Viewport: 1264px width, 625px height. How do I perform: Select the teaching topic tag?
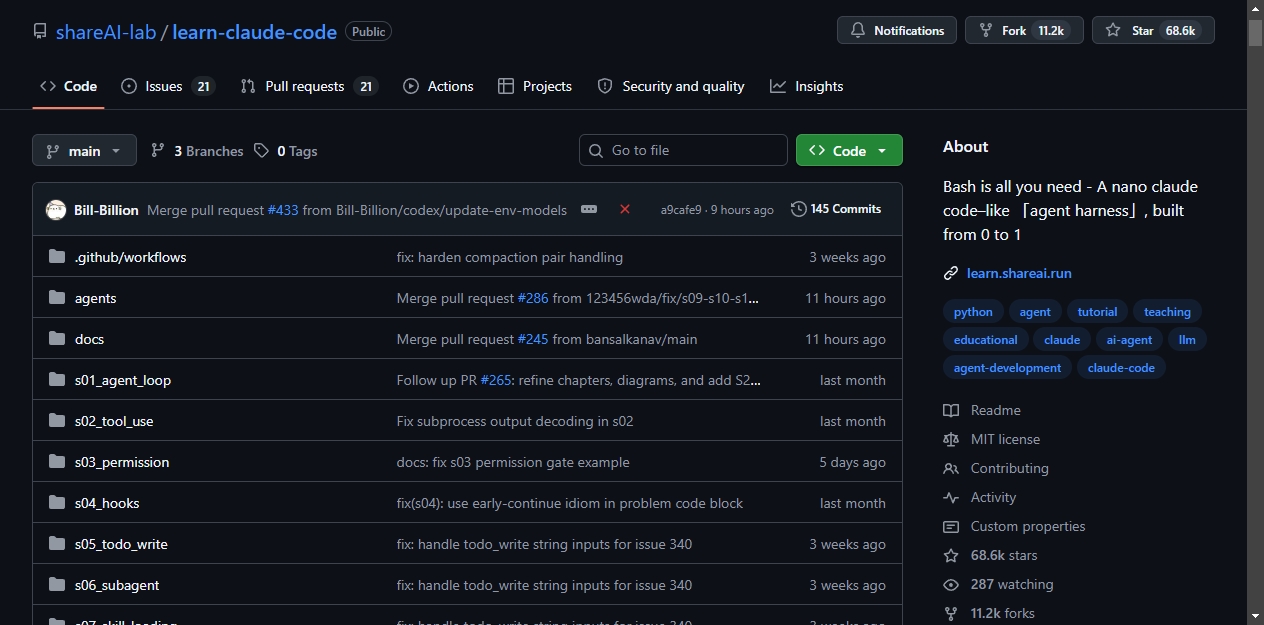[1167, 312]
